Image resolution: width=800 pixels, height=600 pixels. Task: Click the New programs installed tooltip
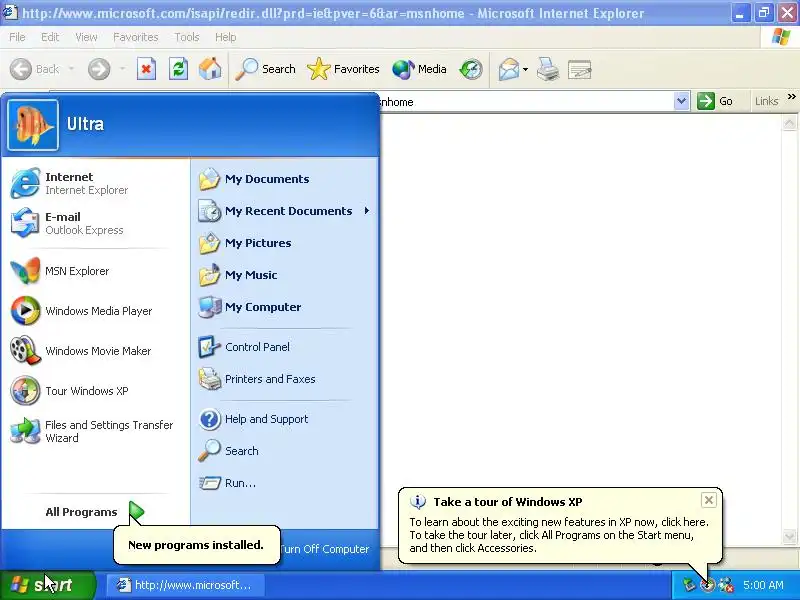pos(197,545)
